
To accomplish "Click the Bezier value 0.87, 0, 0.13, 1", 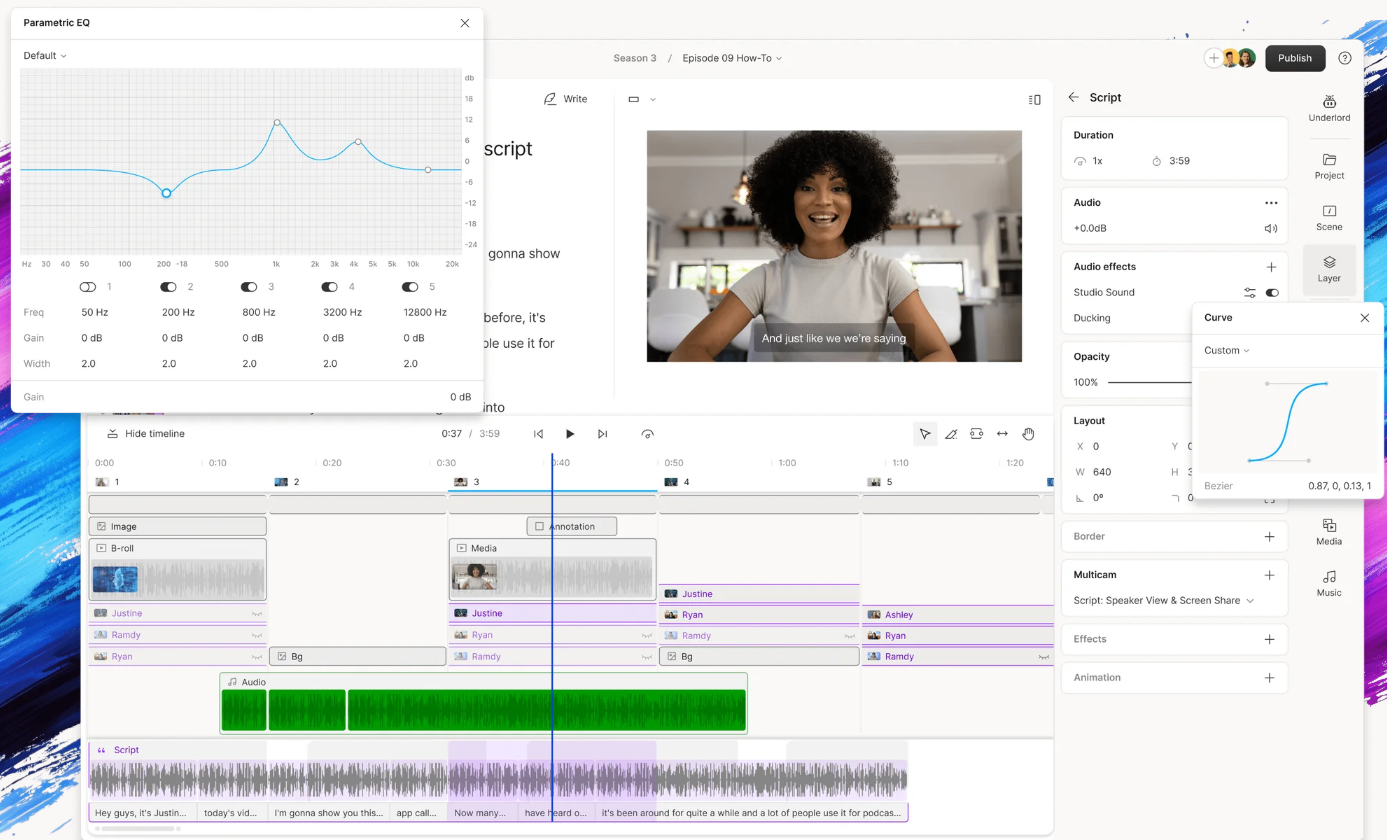I will click(x=1341, y=486).
